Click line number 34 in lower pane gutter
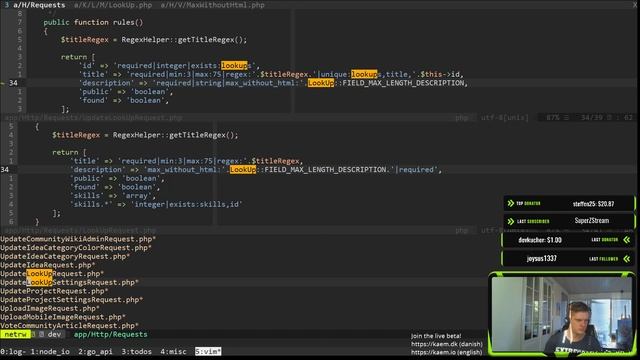The height and width of the screenshot is (360, 640). 4,169
